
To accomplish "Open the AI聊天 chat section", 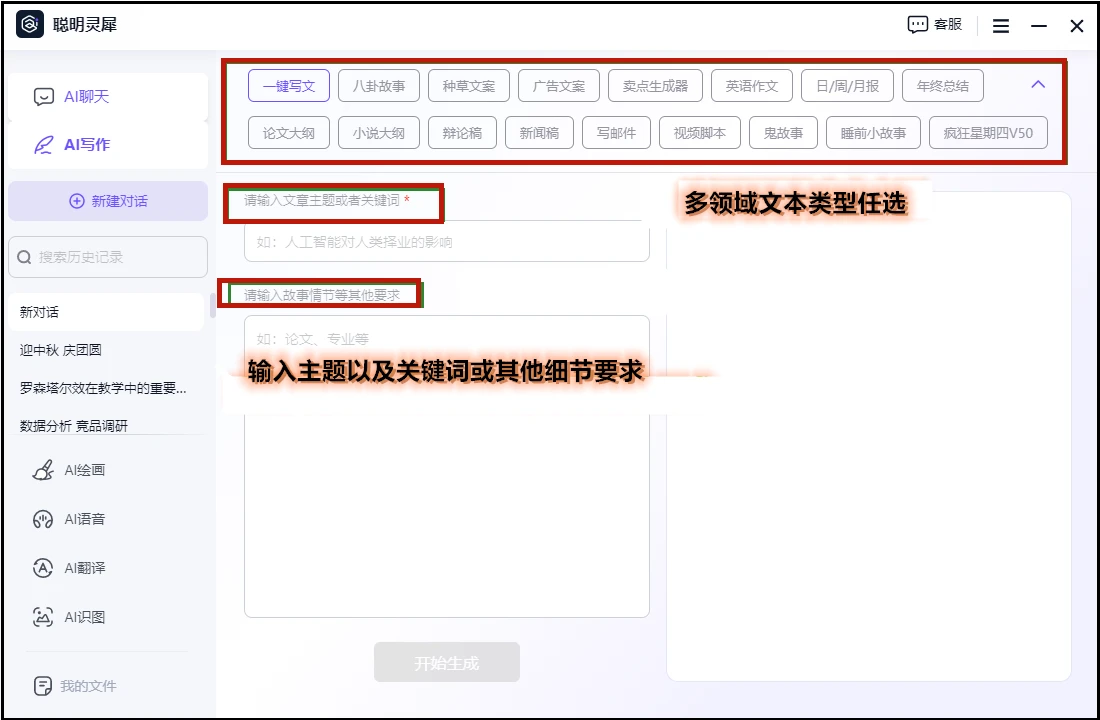I will click(107, 97).
